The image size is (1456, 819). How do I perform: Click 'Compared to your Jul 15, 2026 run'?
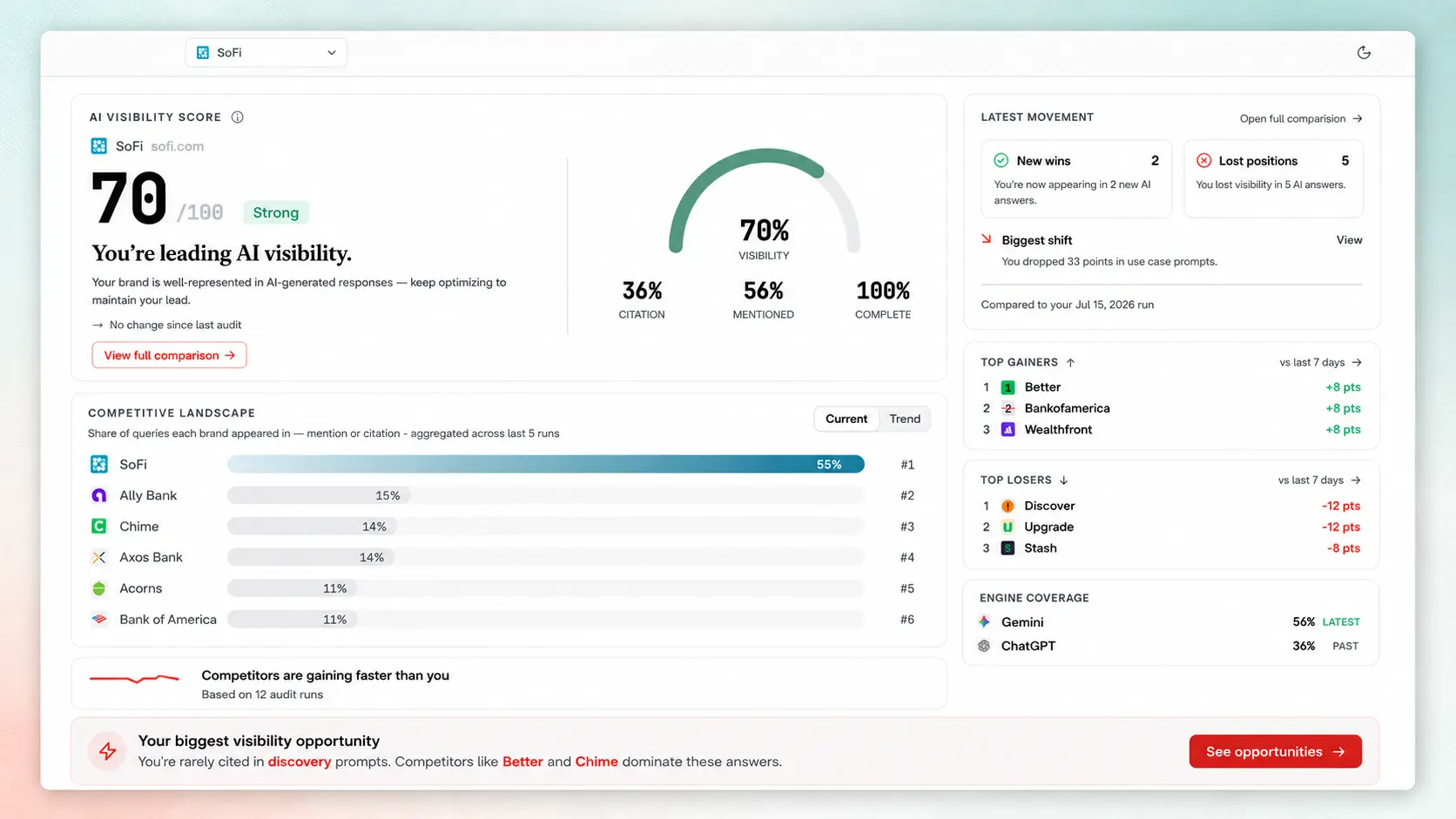1068,305
